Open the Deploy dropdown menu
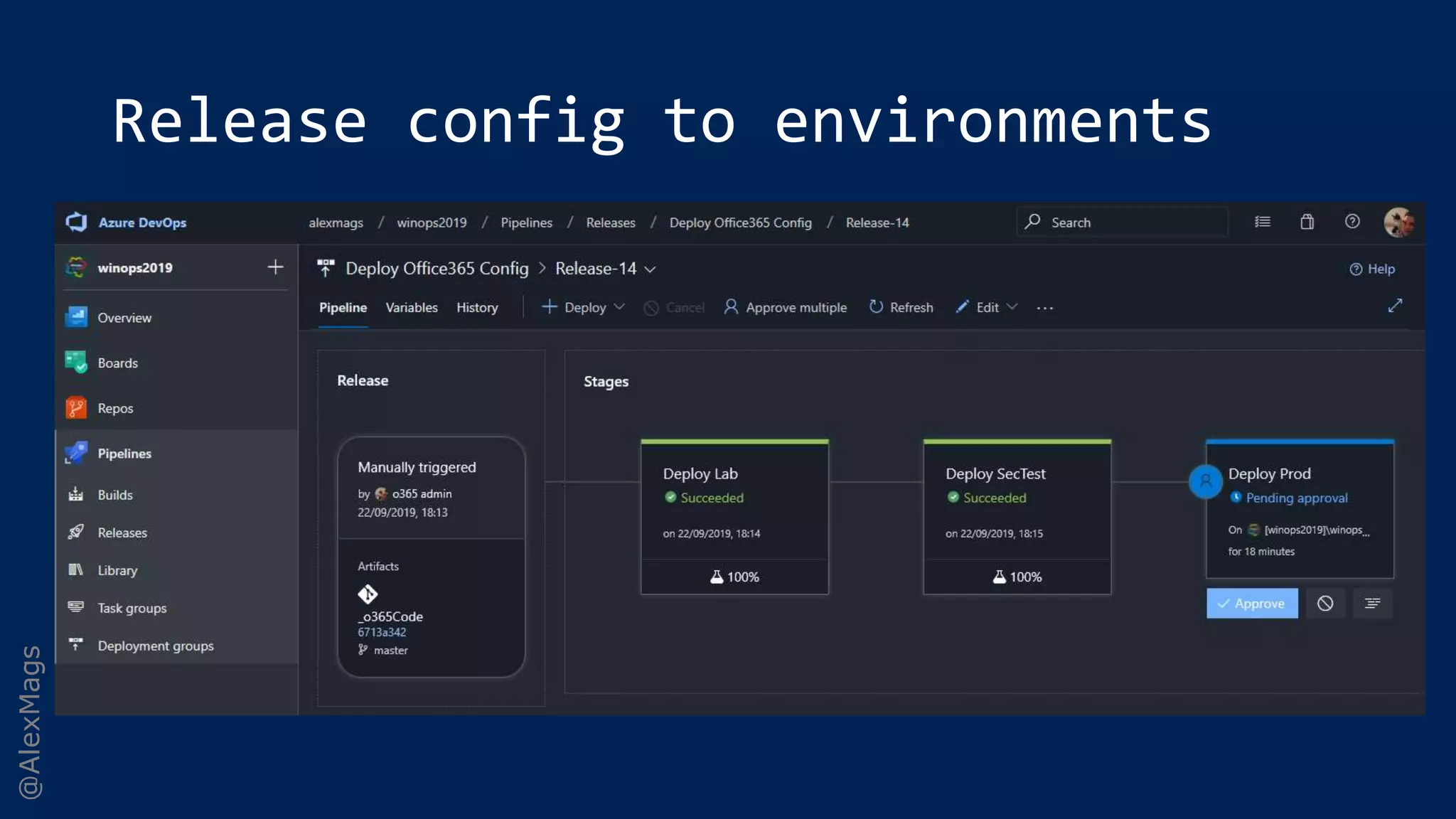The image size is (1456, 819). click(x=583, y=307)
